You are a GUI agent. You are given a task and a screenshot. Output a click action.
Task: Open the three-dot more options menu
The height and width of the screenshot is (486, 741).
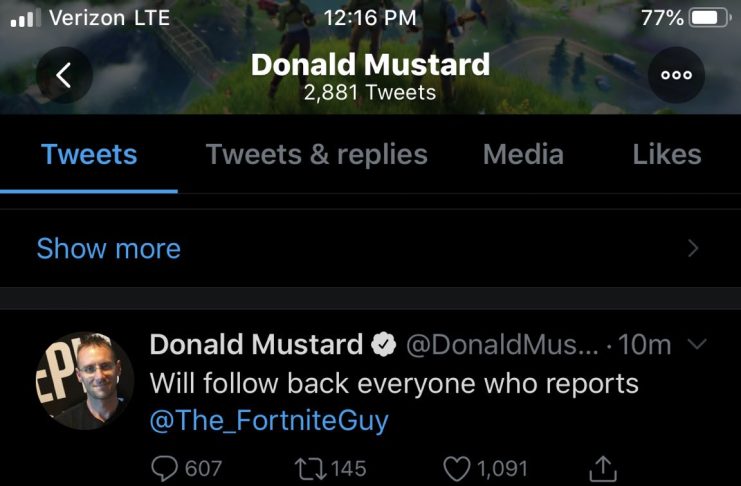pos(676,75)
